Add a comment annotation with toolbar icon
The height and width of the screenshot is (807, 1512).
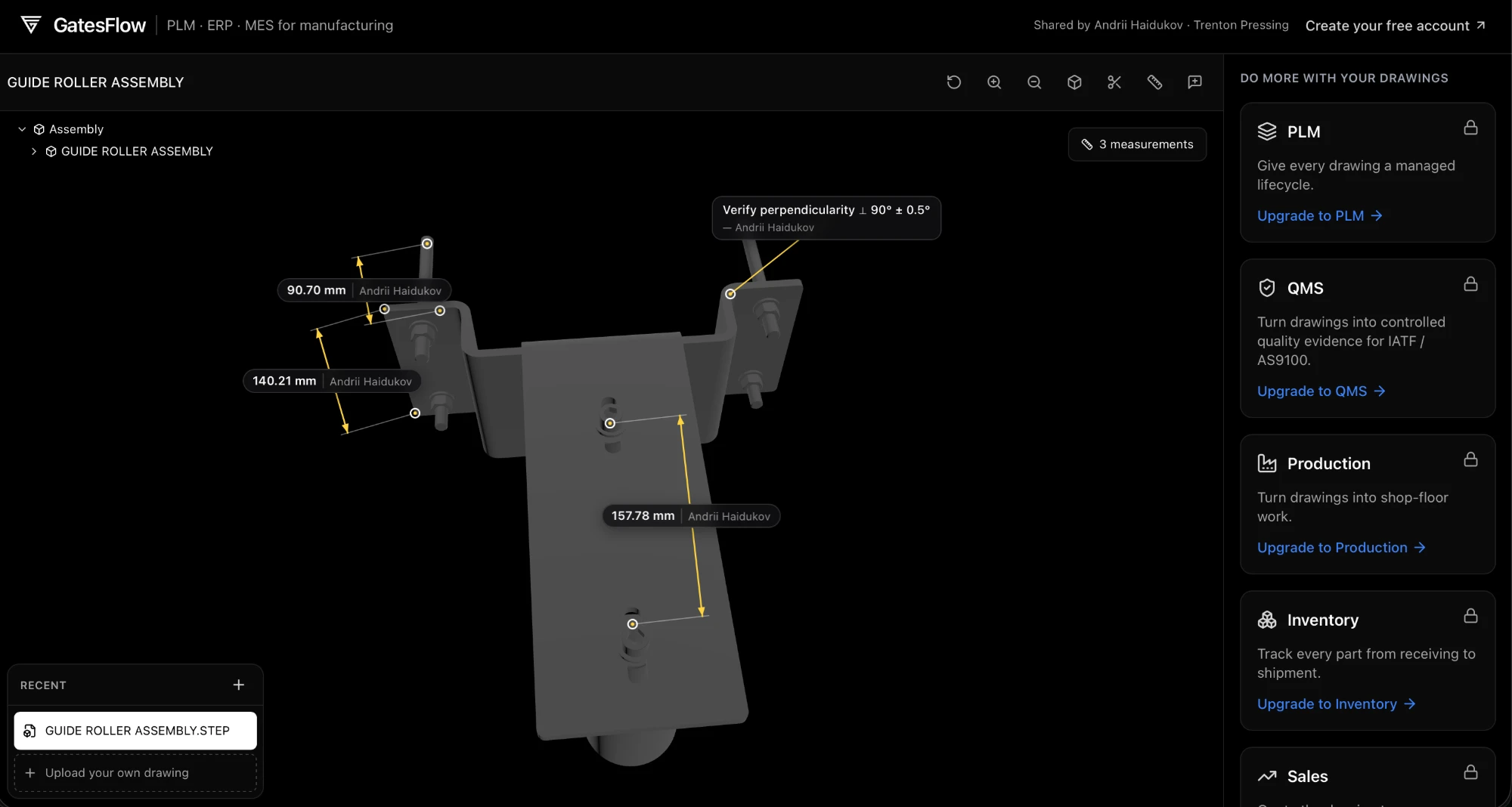click(x=1194, y=82)
